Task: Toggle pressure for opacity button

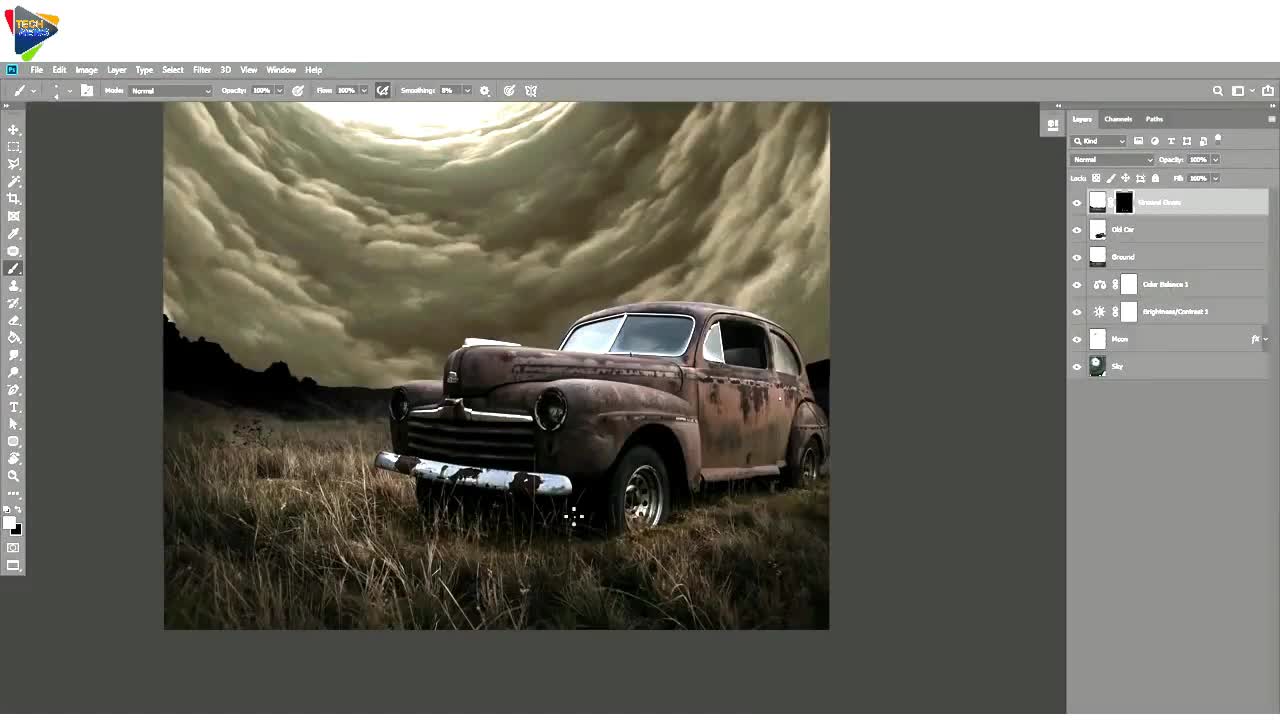Action: (298, 90)
